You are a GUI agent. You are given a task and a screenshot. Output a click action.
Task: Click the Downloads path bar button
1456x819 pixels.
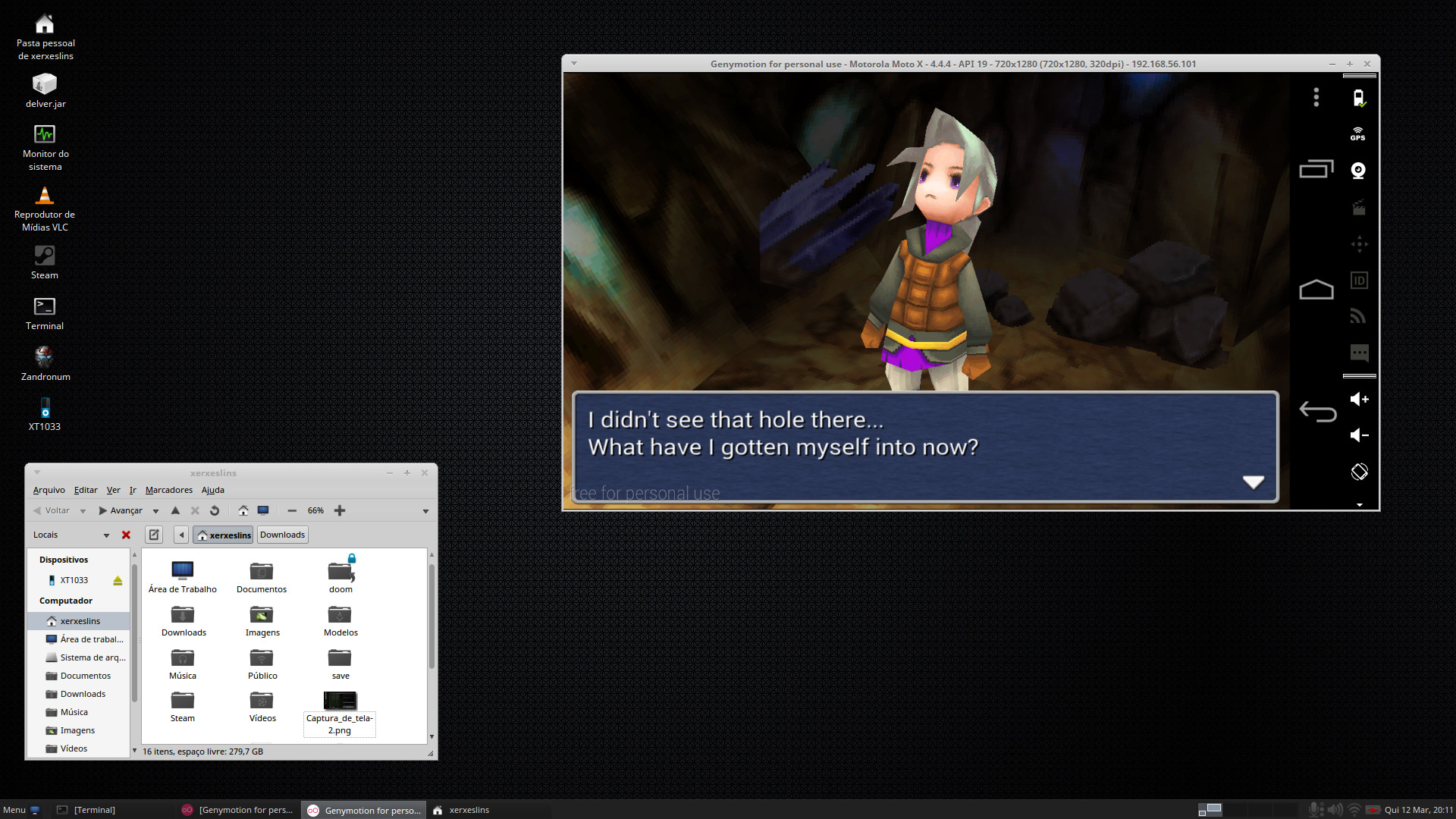(282, 535)
